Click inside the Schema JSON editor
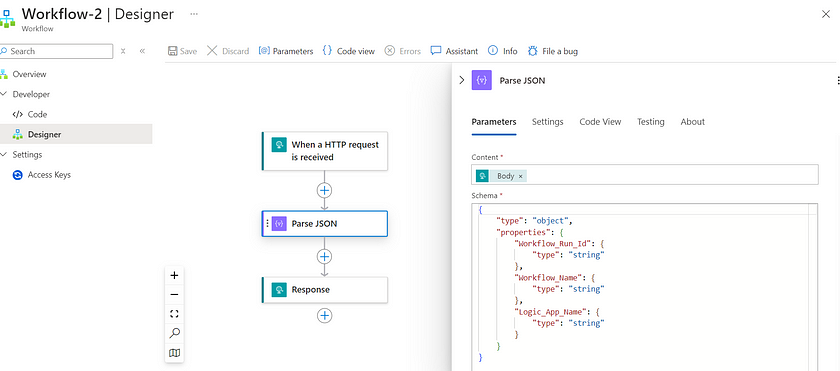 click(x=645, y=286)
